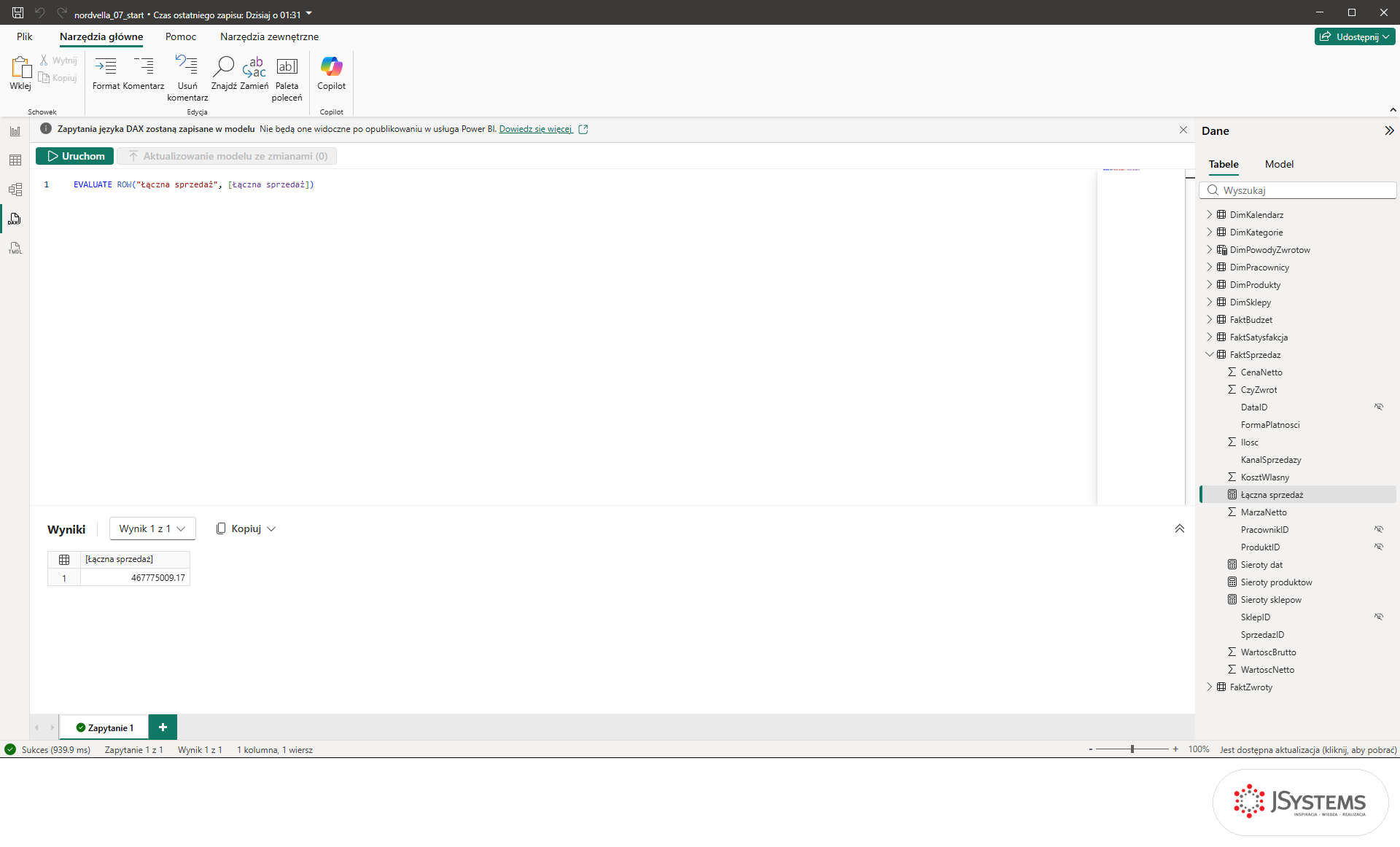This screenshot has height=847, width=1400.
Task: Dismiss the DAX info banner
Action: 1183,130
